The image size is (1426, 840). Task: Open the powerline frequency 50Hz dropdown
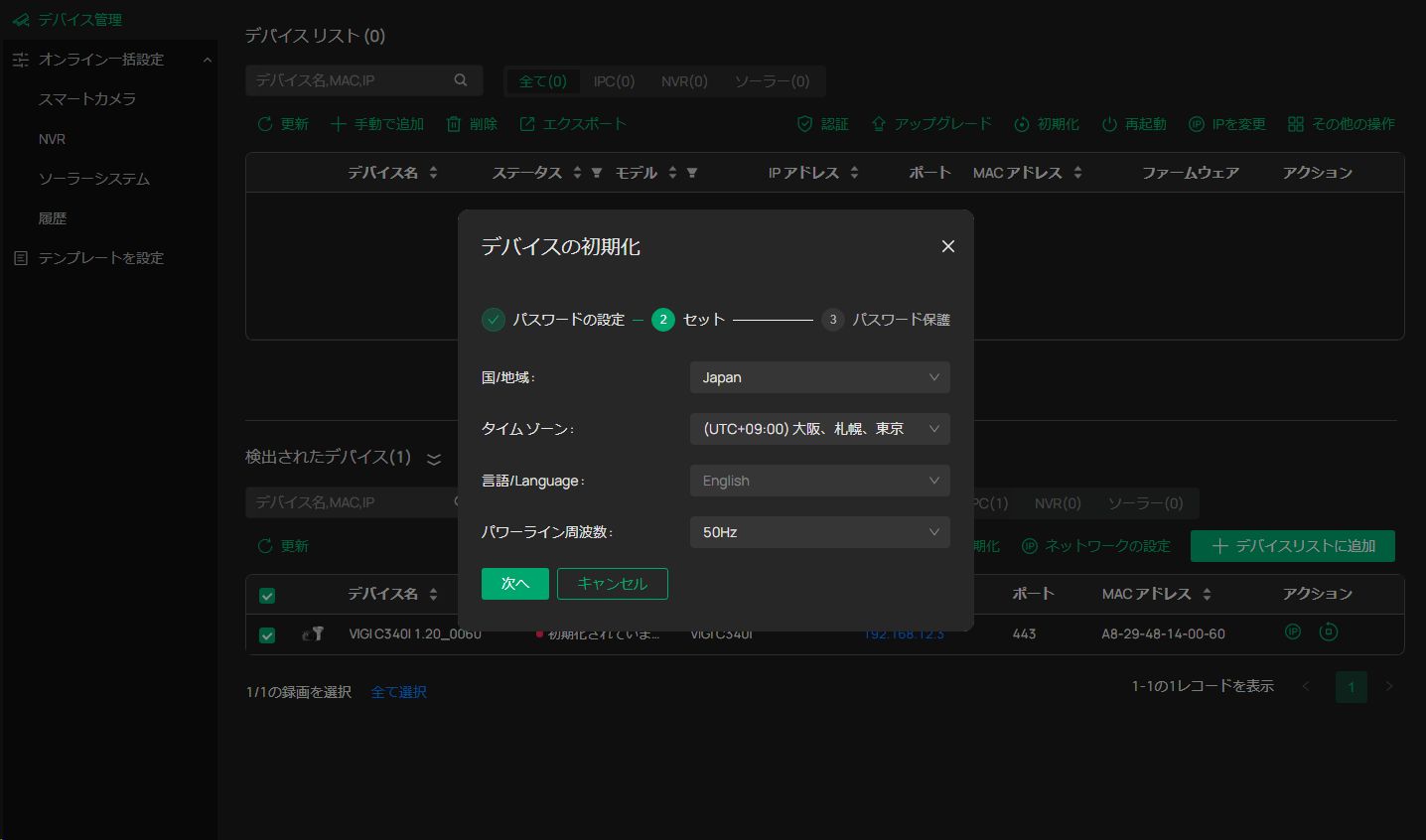point(819,532)
